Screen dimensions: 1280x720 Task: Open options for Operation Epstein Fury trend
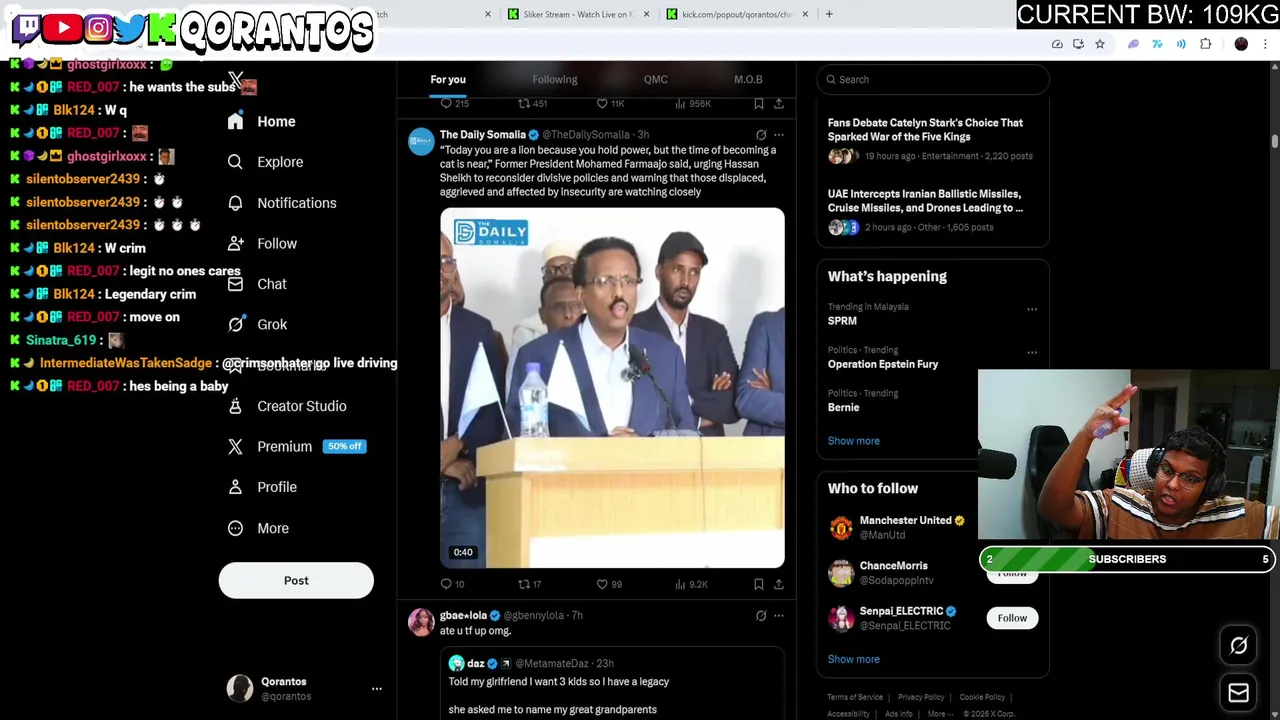click(x=1032, y=352)
